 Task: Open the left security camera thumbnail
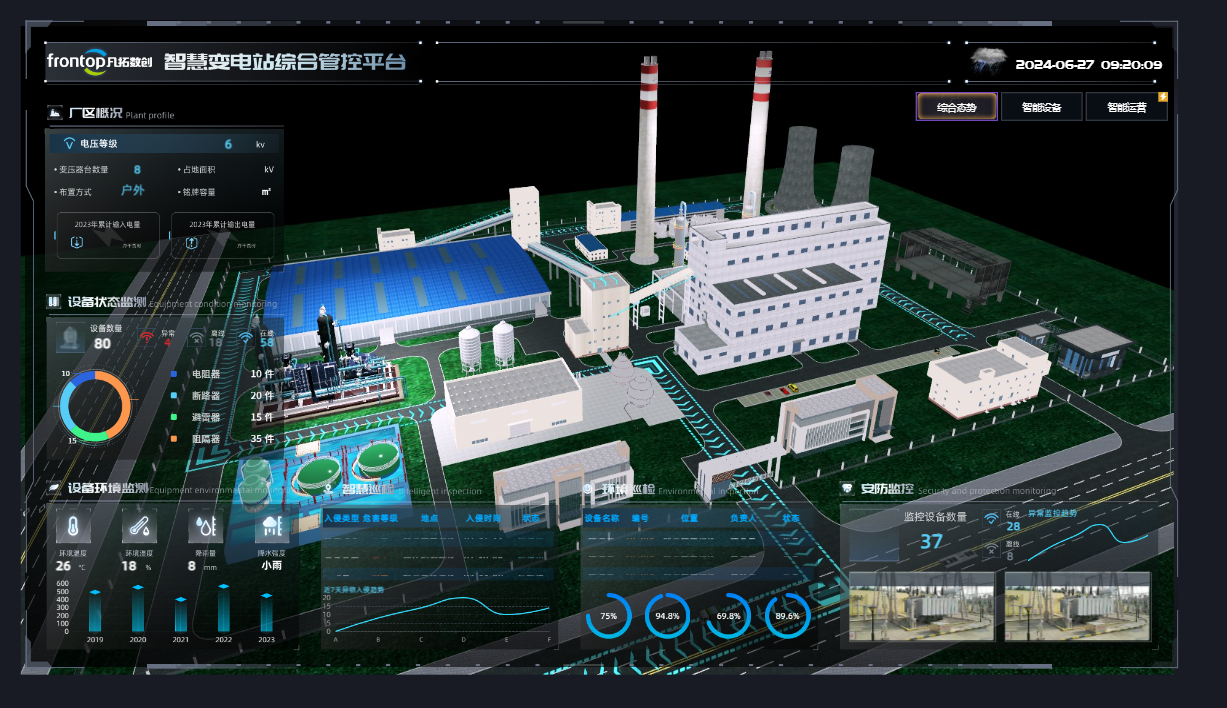pos(921,606)
